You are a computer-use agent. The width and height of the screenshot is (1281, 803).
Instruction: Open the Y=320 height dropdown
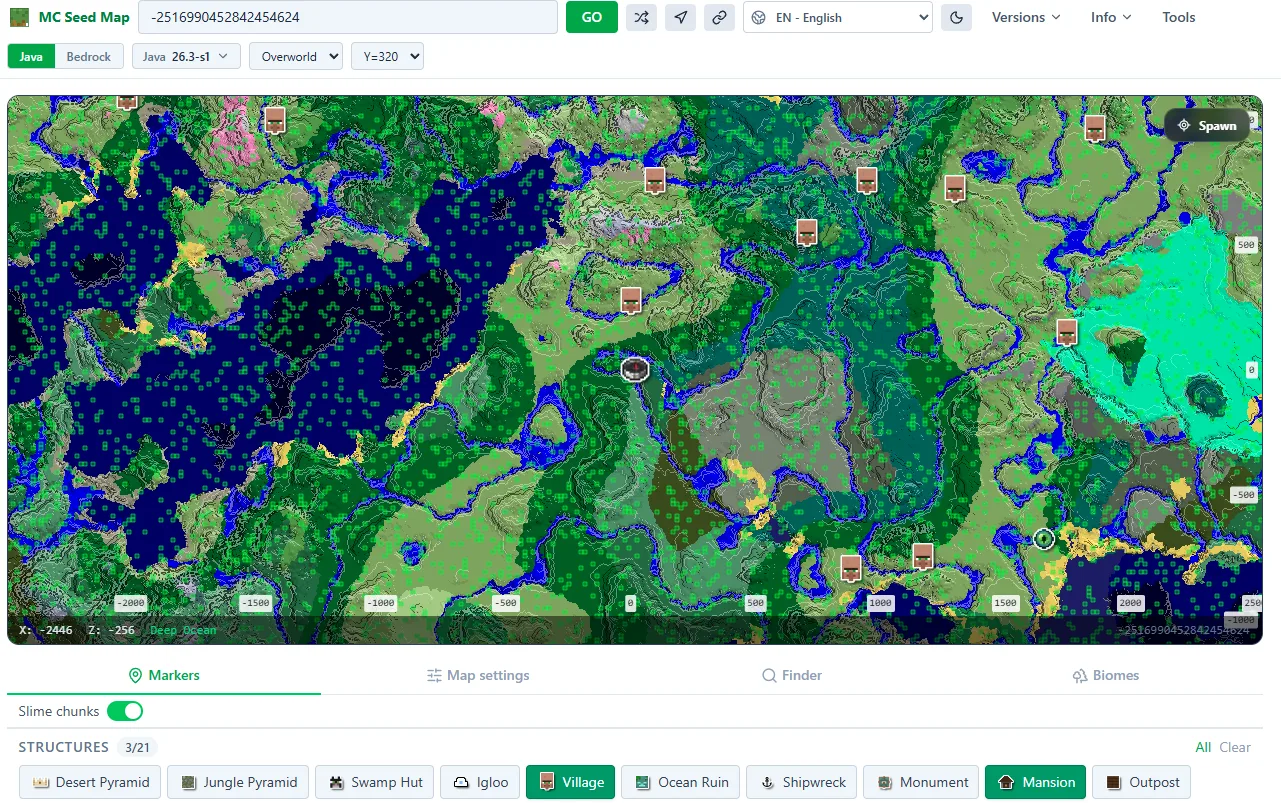pos(387,56)
